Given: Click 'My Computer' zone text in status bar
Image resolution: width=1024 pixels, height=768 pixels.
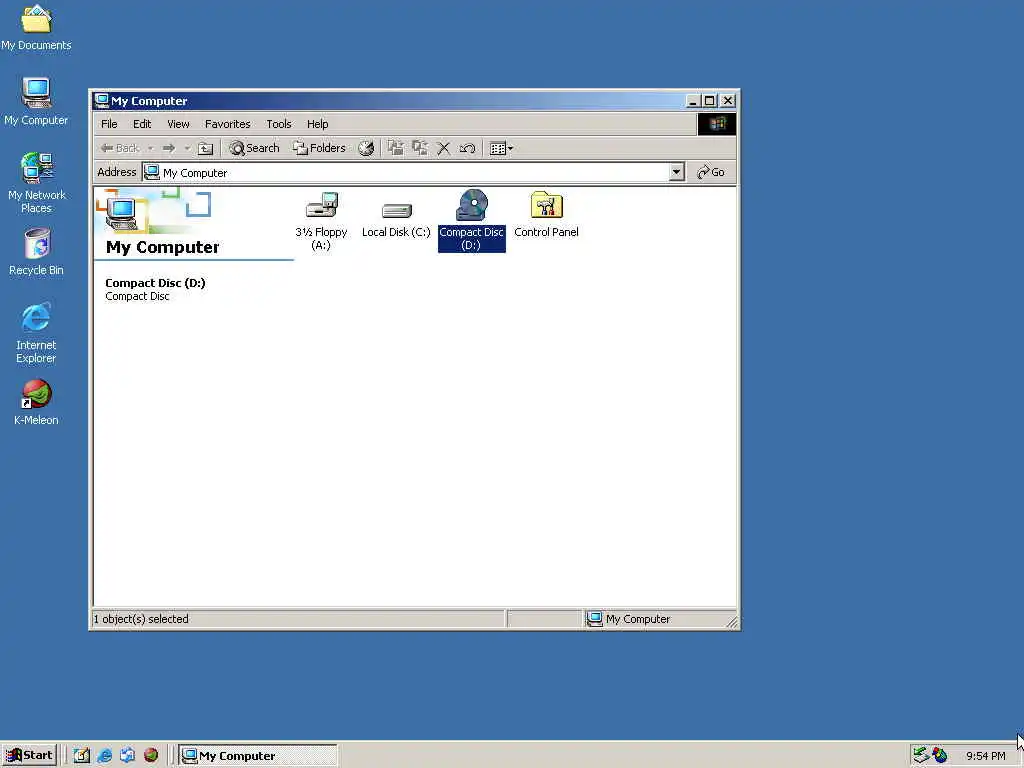Looking at the screenshot, I should coord(638,619).
